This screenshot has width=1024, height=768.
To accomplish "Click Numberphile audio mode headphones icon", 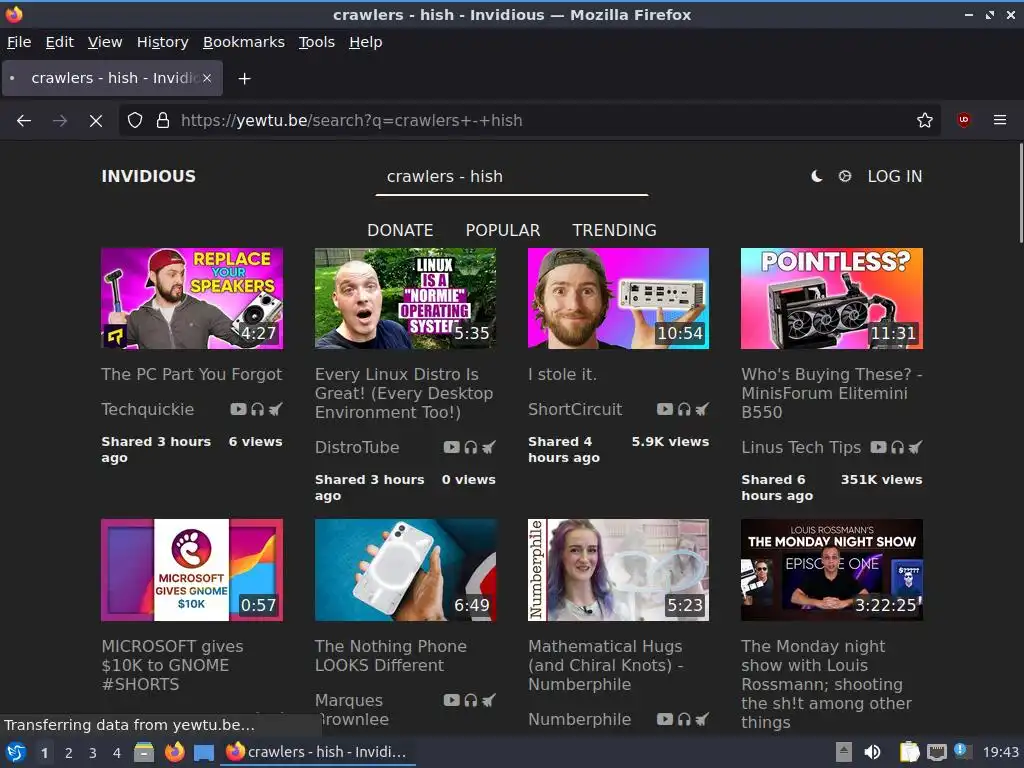I will [684, 718].
